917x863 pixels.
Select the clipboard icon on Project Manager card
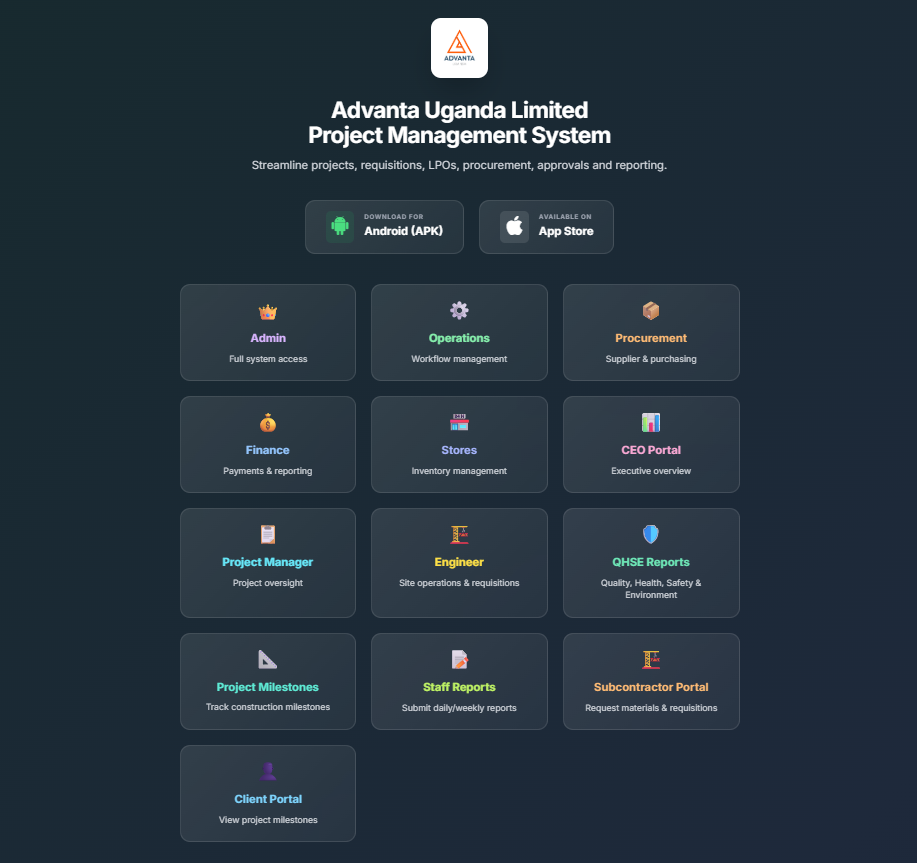pos(267,534)
